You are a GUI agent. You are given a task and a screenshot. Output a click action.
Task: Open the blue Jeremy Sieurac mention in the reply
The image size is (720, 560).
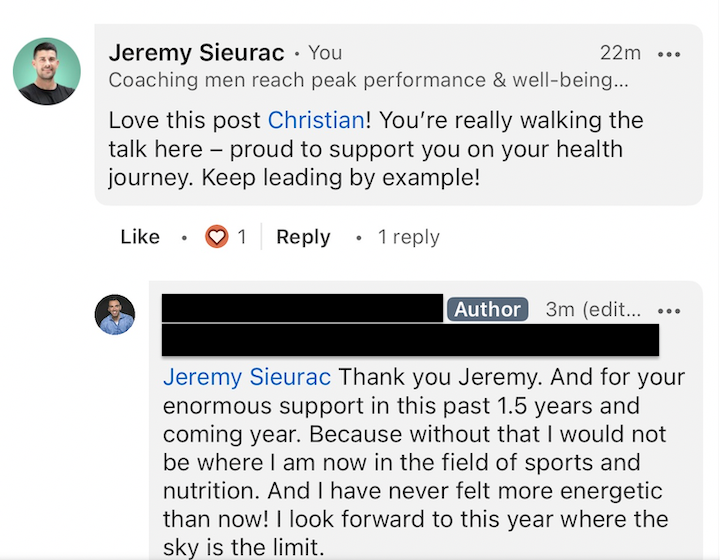pos(247,378)
